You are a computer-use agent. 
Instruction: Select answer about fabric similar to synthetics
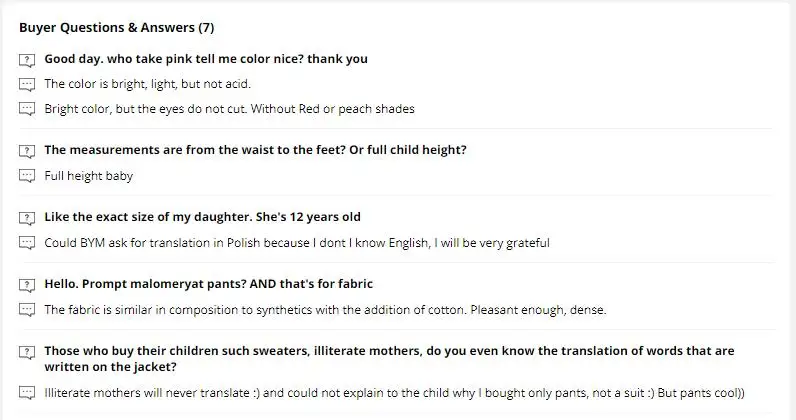[325, 310]
